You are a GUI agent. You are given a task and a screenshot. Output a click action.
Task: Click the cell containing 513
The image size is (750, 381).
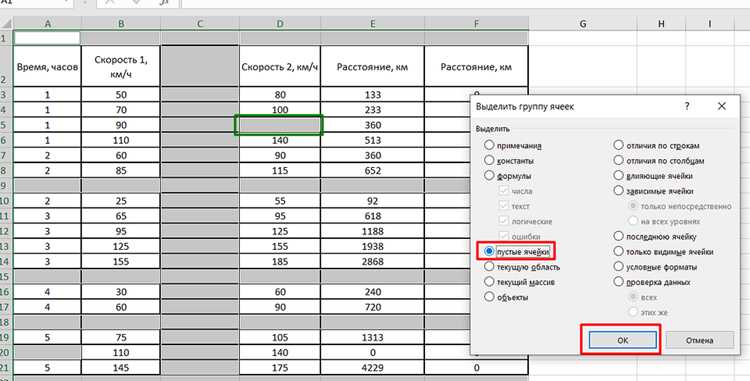(372, 140)
